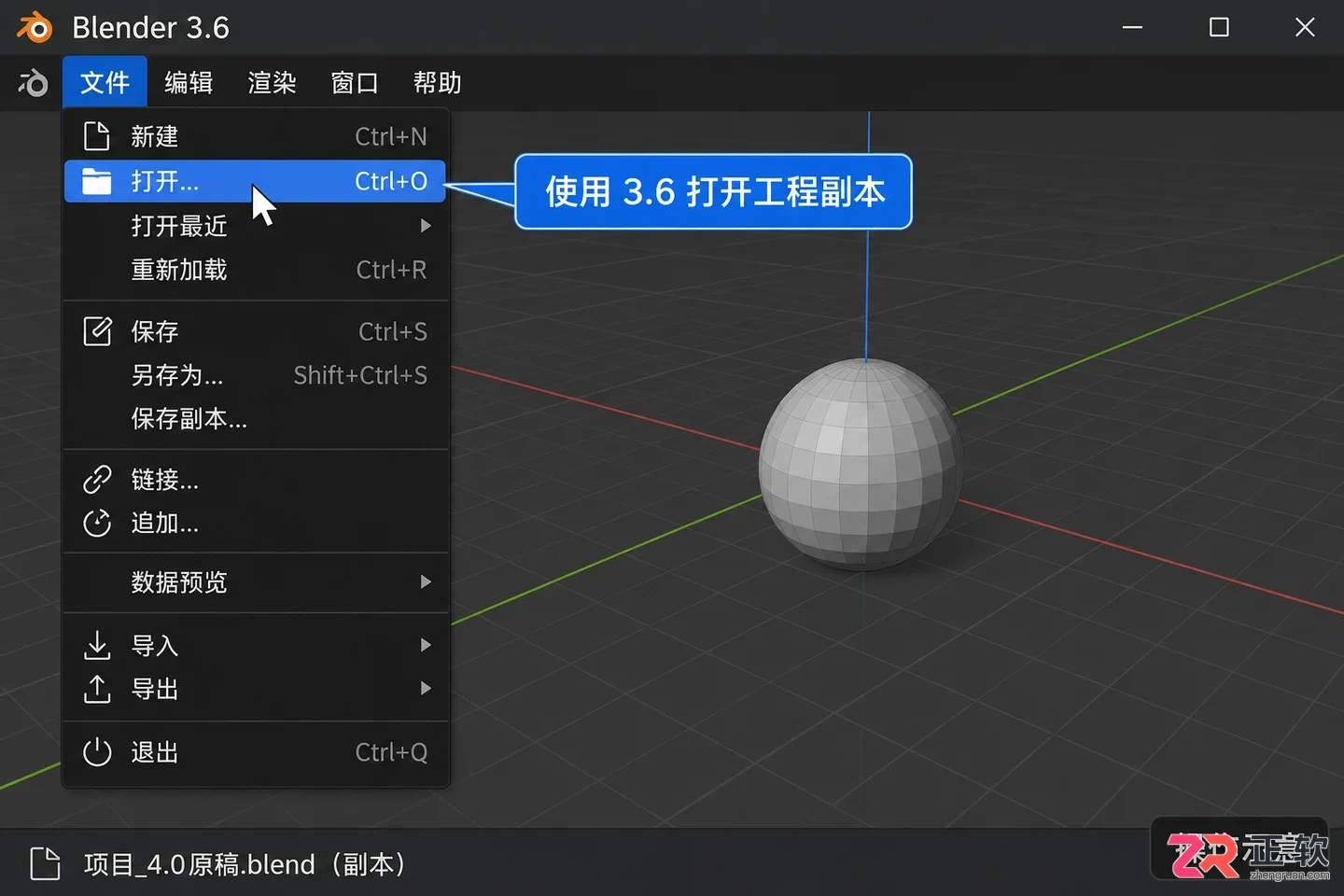
Task: Click the folder icon beside 打开...
Action: click(97, 181)
